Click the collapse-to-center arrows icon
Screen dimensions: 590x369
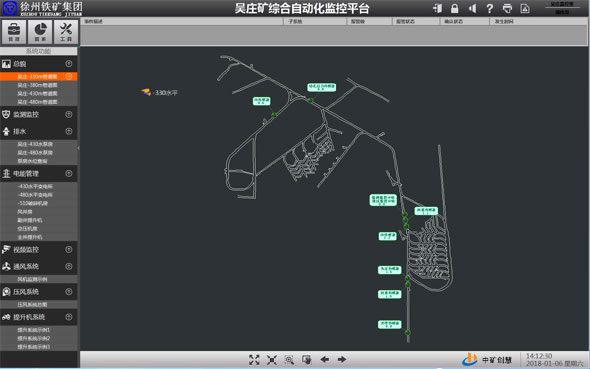pos(272,360)
